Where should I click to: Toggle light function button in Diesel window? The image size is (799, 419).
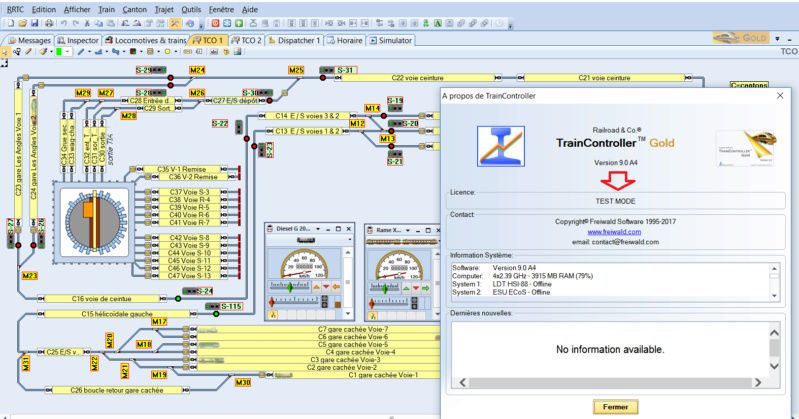(273, 316)
